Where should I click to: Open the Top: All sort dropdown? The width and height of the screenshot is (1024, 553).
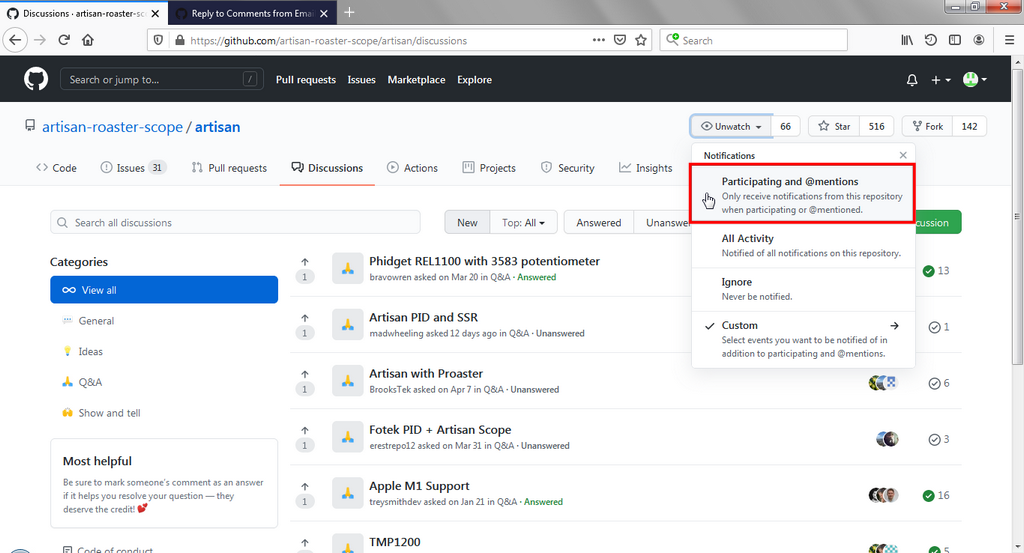tap(523, 223)
